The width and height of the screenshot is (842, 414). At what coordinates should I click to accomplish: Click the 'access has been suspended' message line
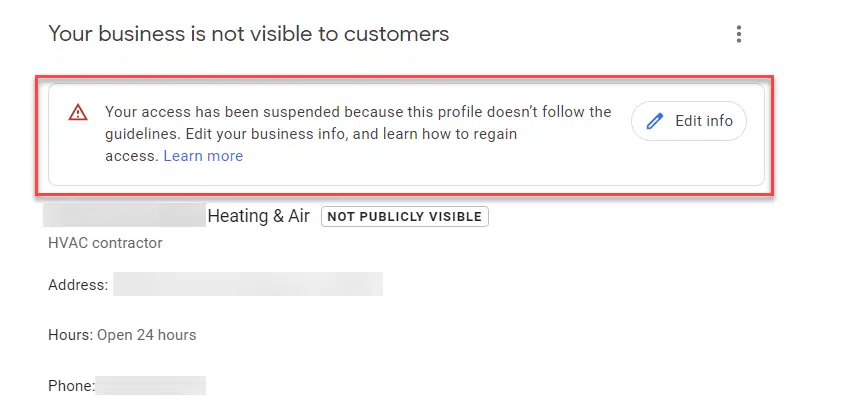[358, 112]
